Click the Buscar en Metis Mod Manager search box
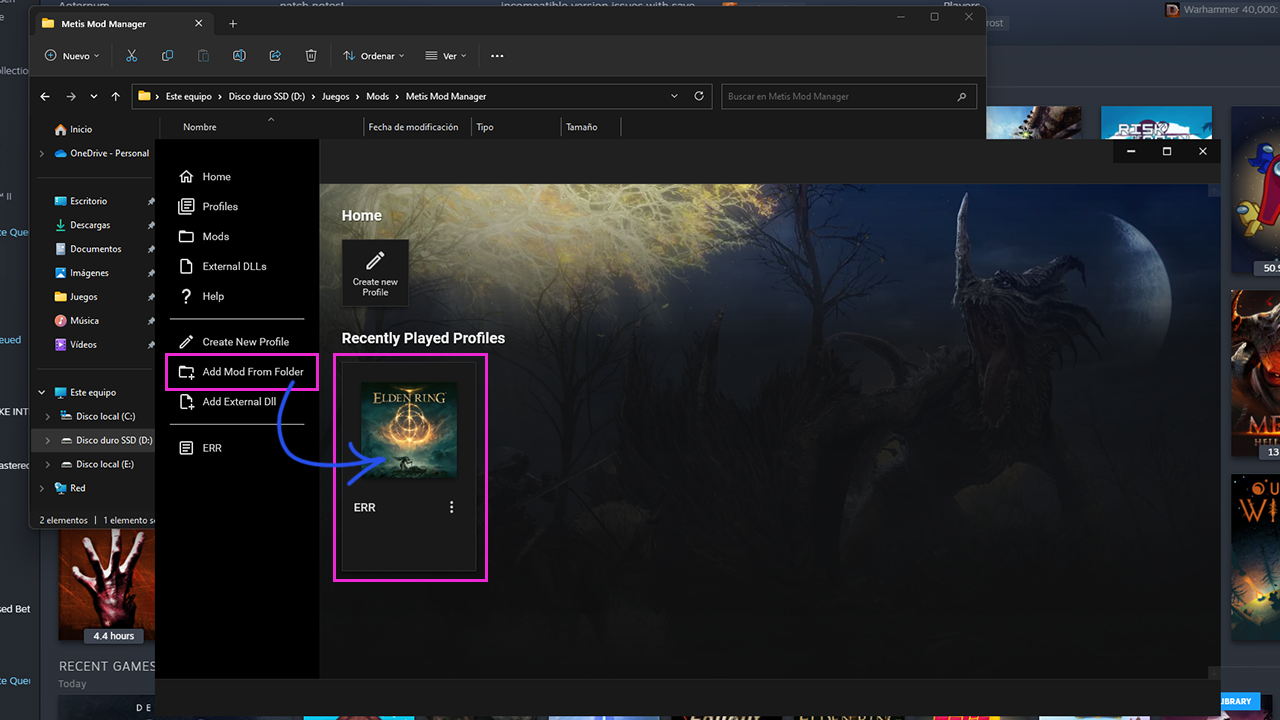This screenshot has height=720, width=1280. click(848, 97)
